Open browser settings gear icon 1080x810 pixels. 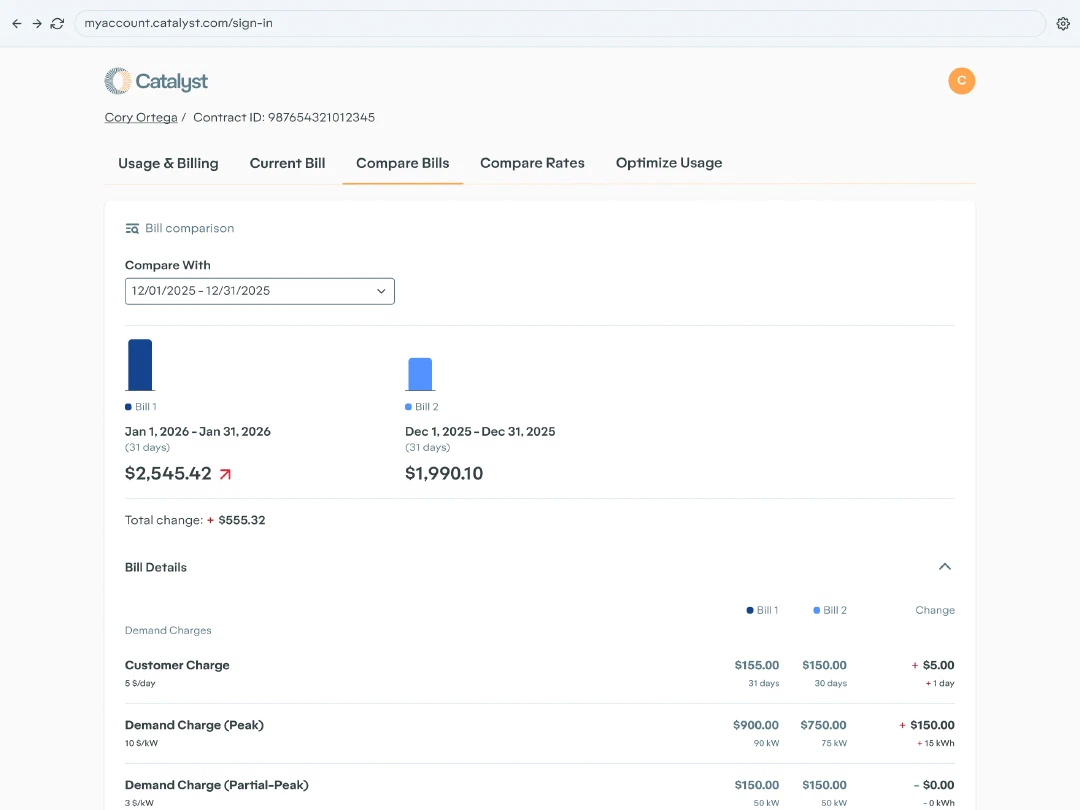pos(1063,23)
